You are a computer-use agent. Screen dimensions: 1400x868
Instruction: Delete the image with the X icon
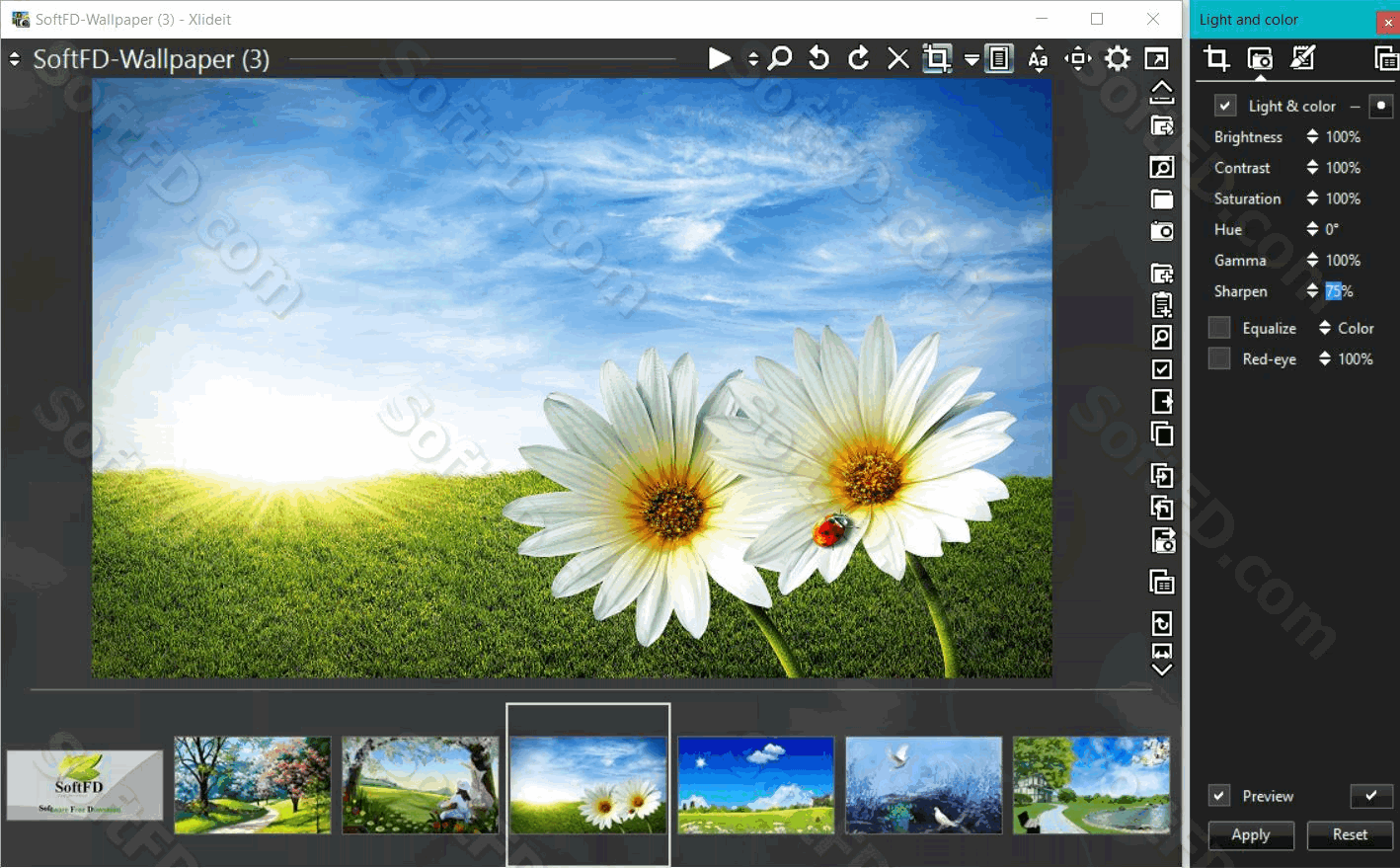(898, 59)
